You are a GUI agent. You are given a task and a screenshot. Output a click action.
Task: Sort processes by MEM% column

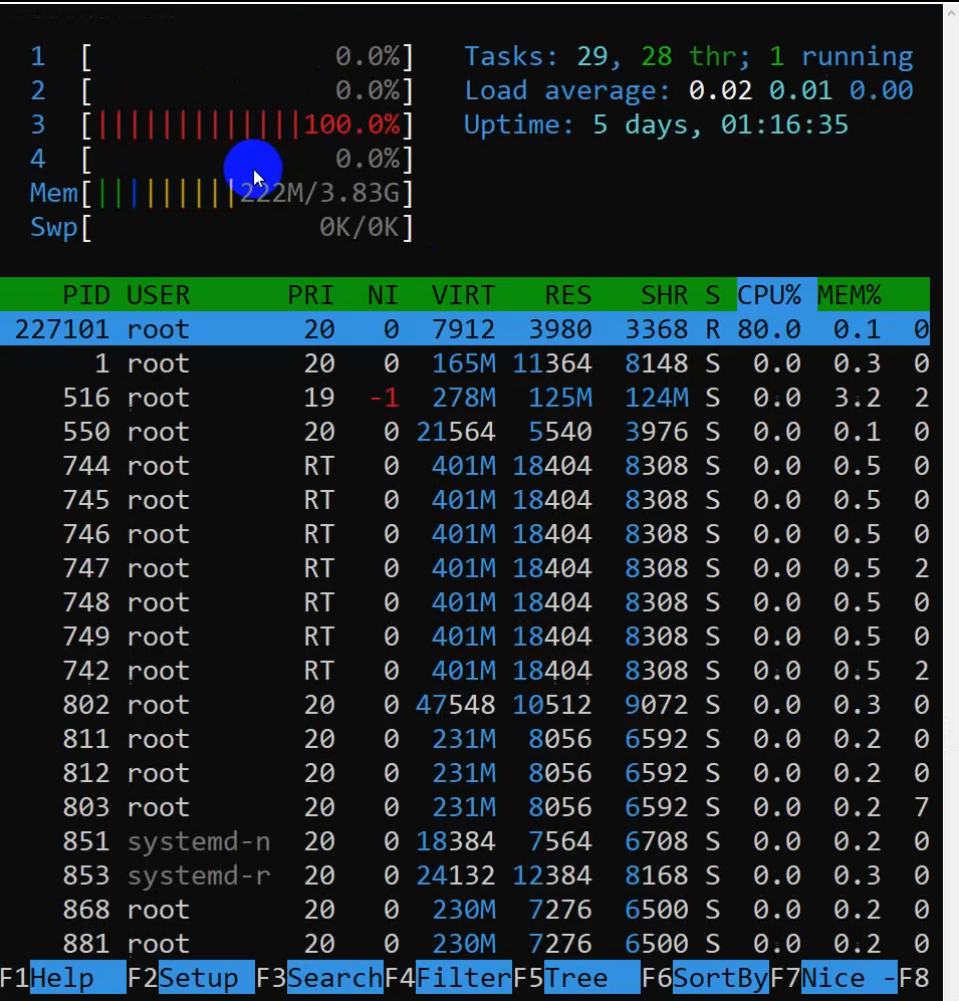pyautogui.click(x=849, y=295)
